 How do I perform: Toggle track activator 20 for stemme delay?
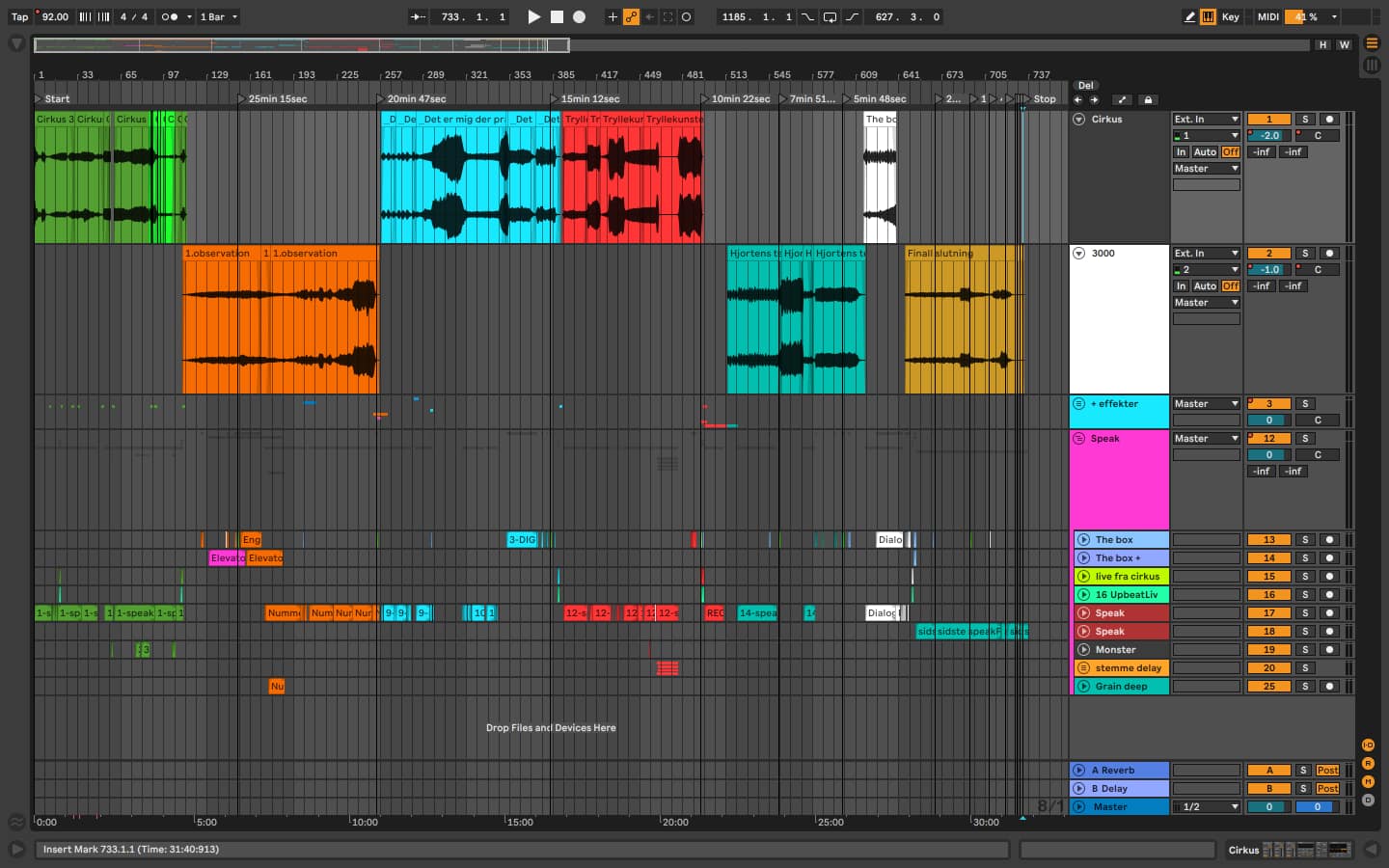coord(1268,668)
